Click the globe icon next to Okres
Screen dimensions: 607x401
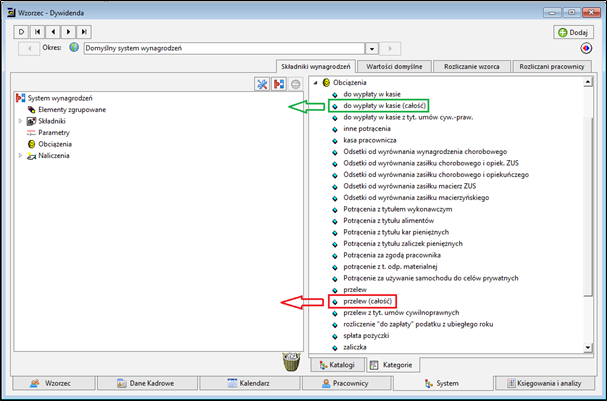coord(74,48)
